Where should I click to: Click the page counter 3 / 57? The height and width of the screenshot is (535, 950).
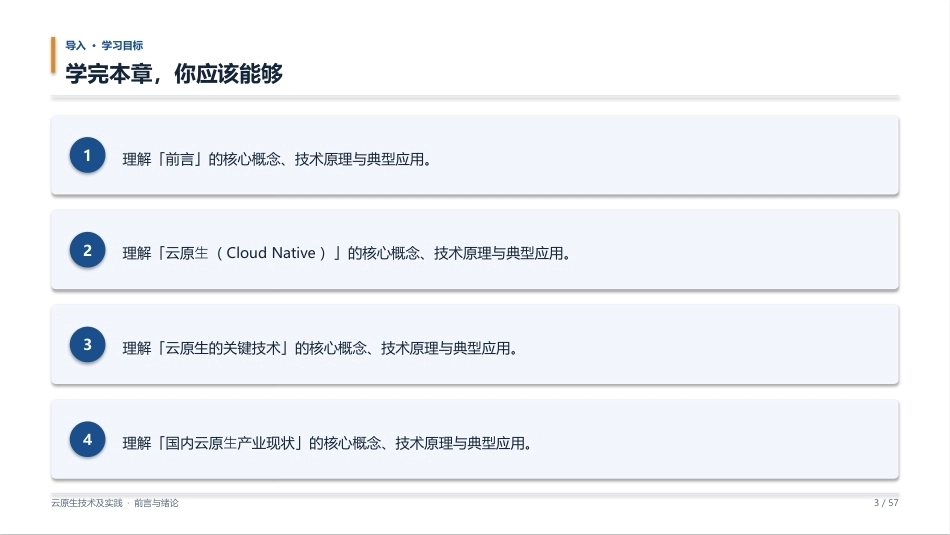click(886, 503)
